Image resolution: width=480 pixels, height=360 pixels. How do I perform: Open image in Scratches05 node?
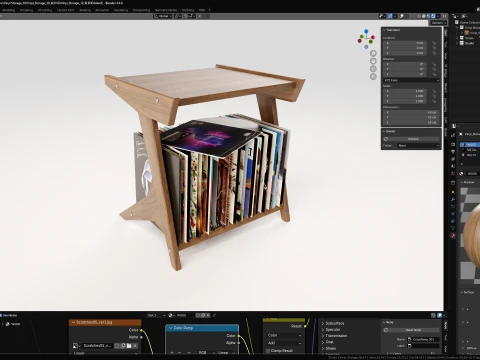tap(129, 346)
